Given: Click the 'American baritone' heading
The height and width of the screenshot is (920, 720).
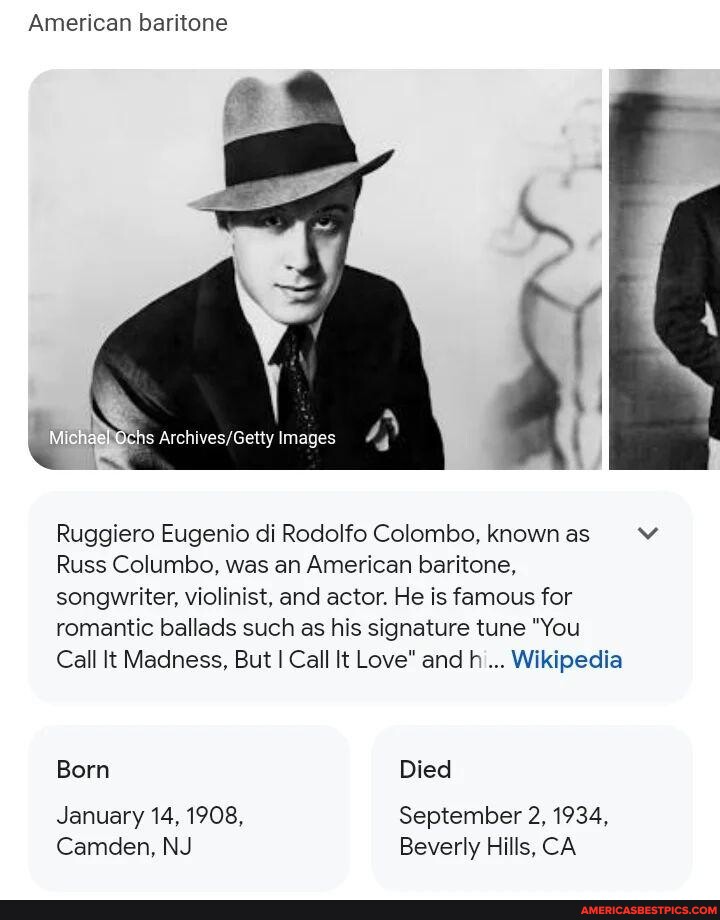Looking at the screenshot, I should 128,23.
